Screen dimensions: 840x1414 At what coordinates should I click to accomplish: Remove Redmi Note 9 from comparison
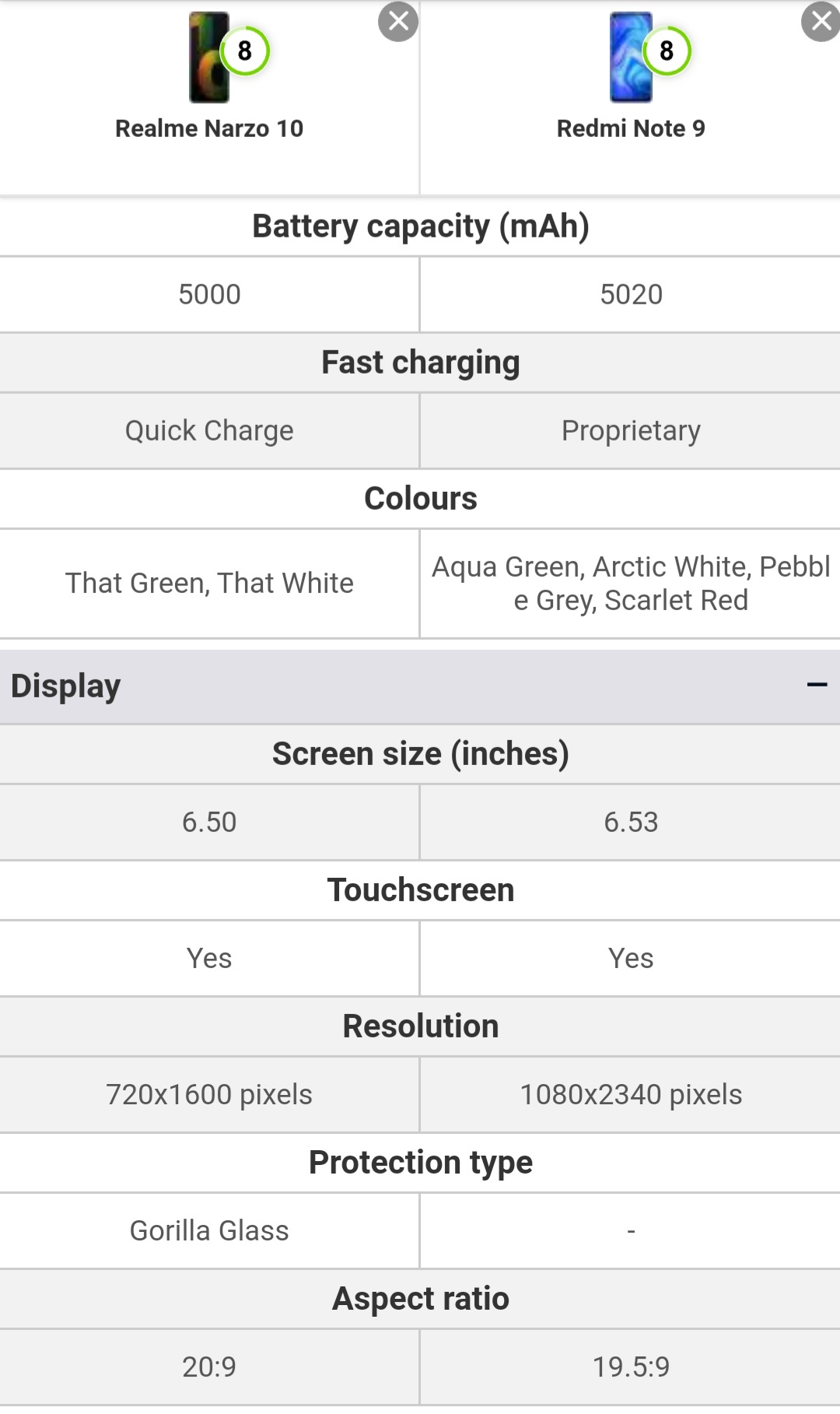[821, 22]
